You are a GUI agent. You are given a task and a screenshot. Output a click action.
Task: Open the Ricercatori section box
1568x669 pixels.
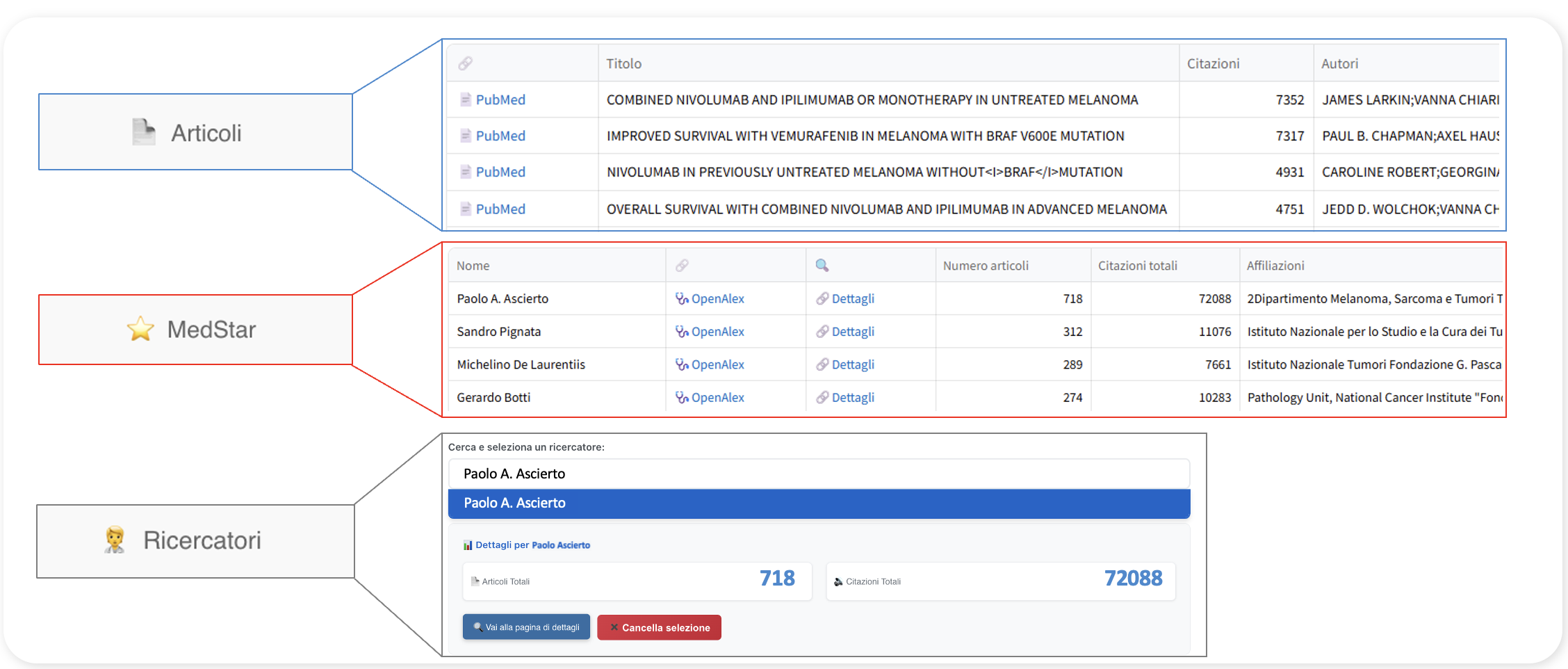click(195, 541)
